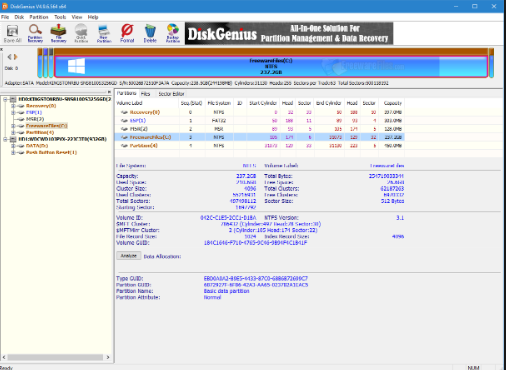Sort by Start Cylinder column header
The height and width of the screenshot is (370, 506).
[263, 103]
